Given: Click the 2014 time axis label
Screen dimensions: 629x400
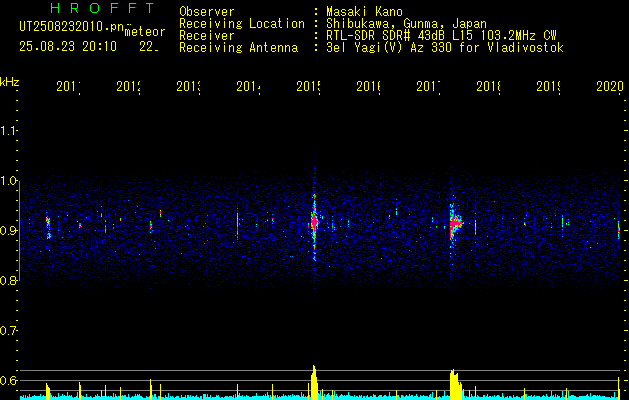Looking at the screenshot, I should (x=248, y=87).
